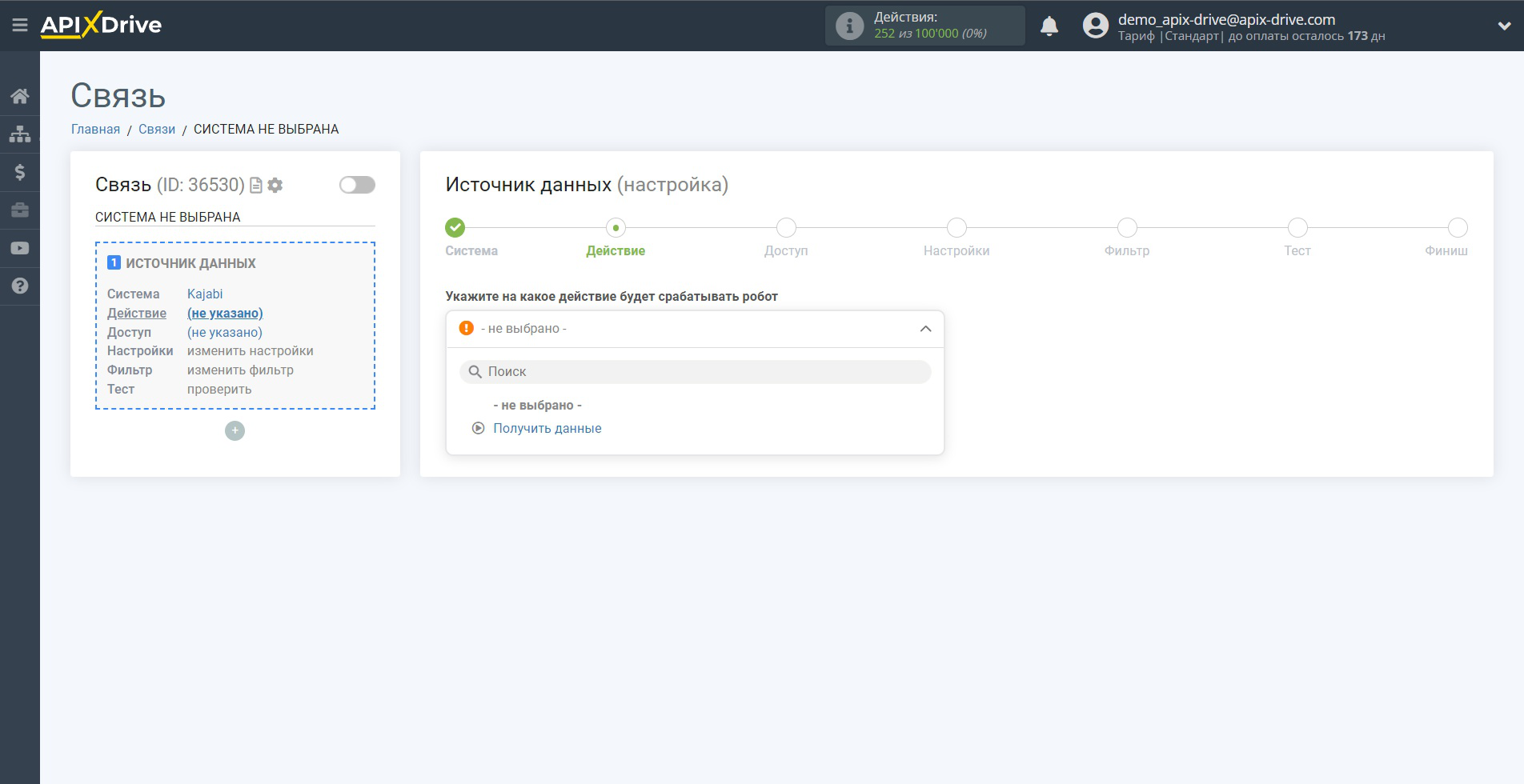This screenshot has width=1524, height=784.
Task: Choose 'Получить данные' option
Action: coord(547,428)
